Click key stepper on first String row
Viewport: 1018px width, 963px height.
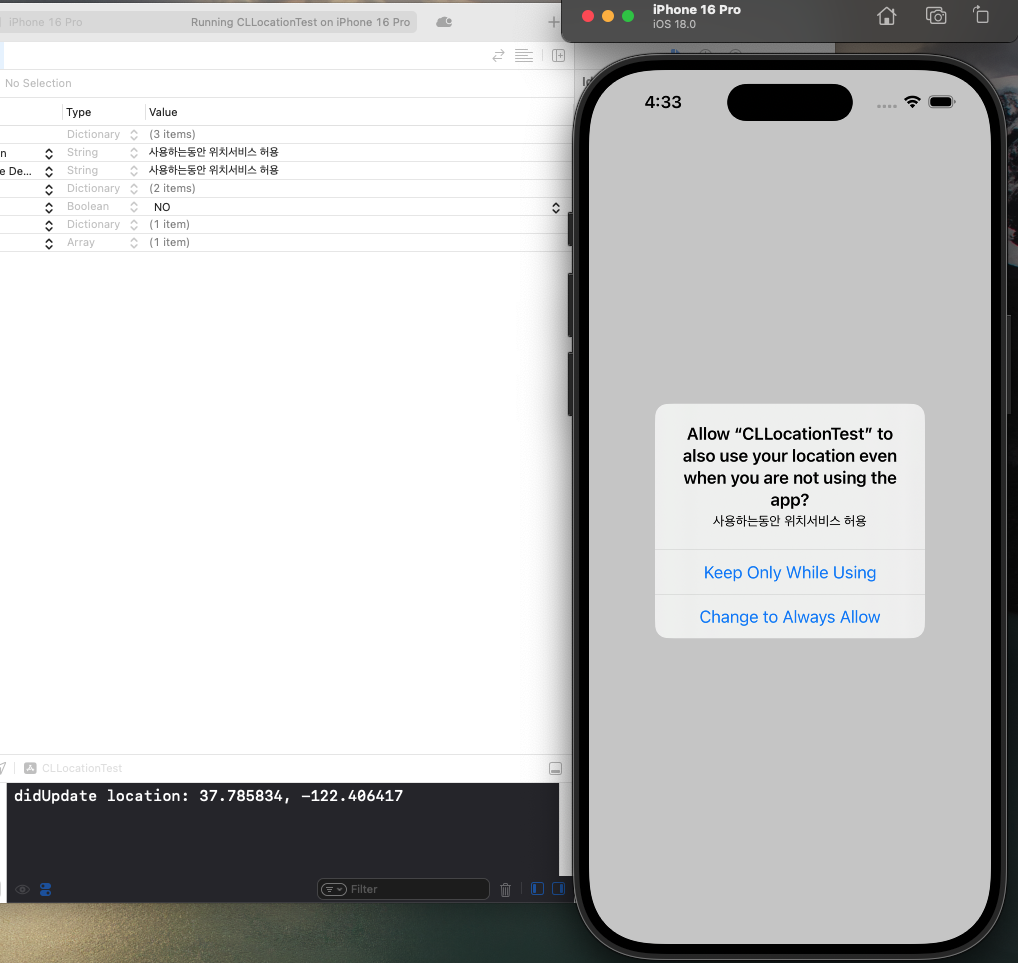(49, 153)
